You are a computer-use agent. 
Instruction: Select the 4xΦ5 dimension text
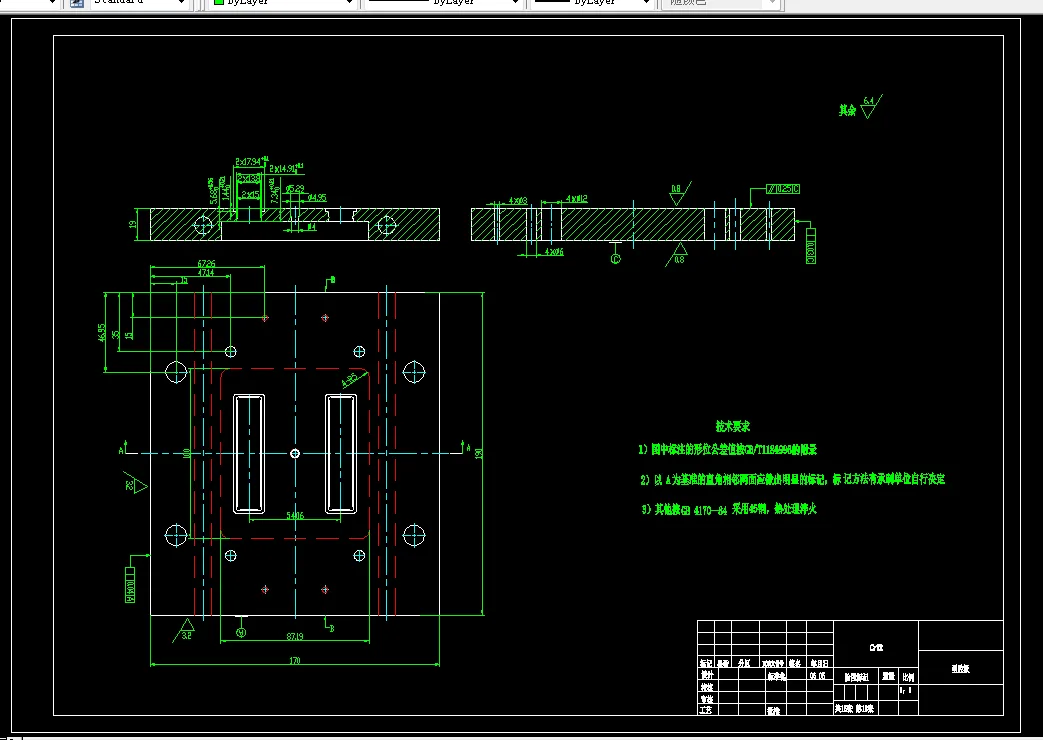coord(554,252)
